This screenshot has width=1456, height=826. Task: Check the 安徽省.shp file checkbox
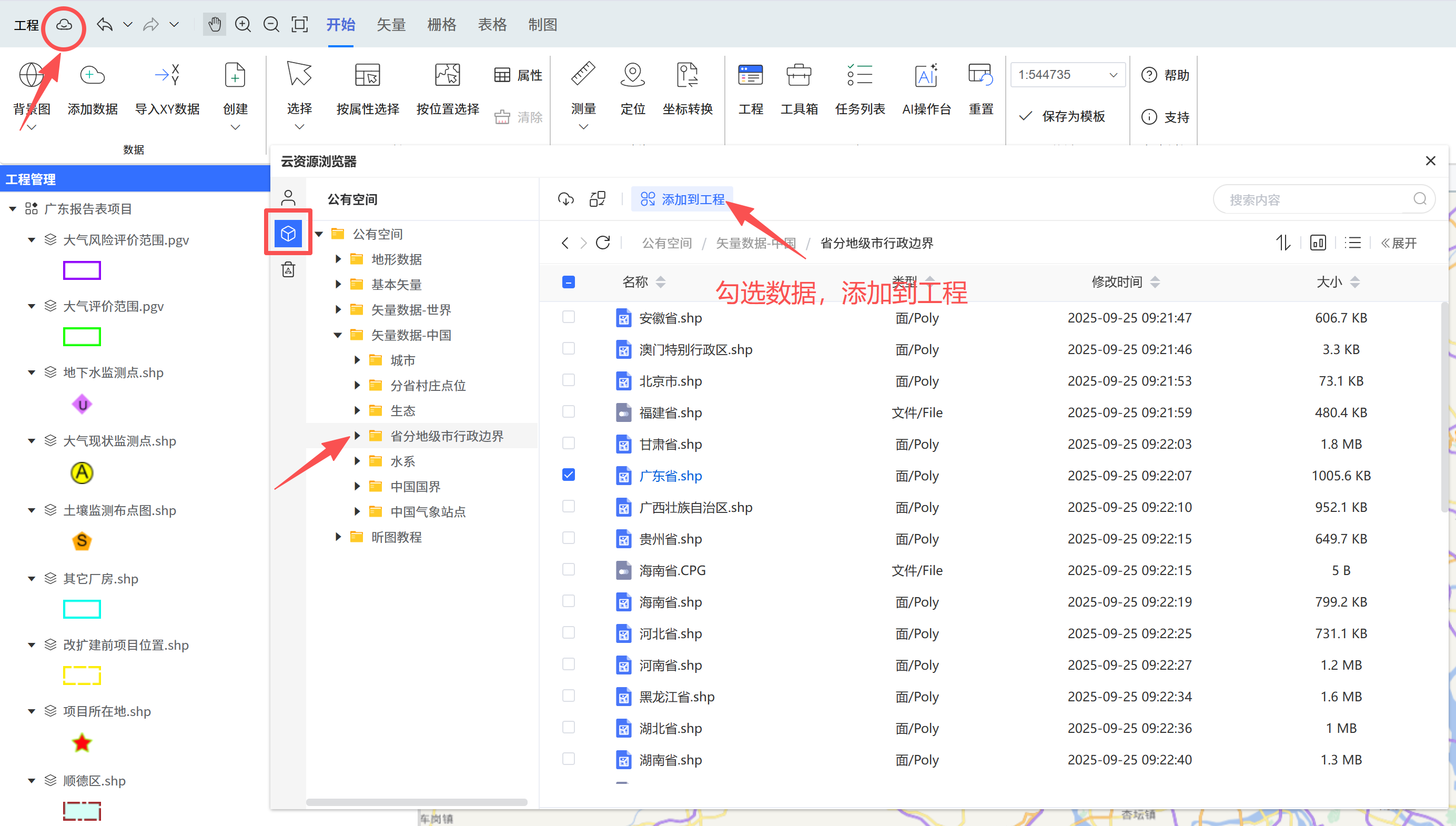(568, 317)
